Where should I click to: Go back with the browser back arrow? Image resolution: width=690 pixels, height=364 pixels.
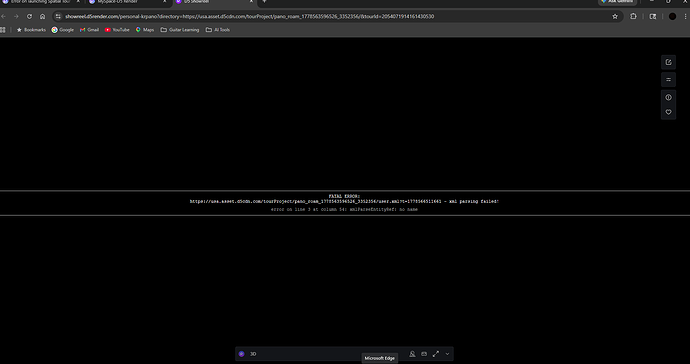click(4, 16)
